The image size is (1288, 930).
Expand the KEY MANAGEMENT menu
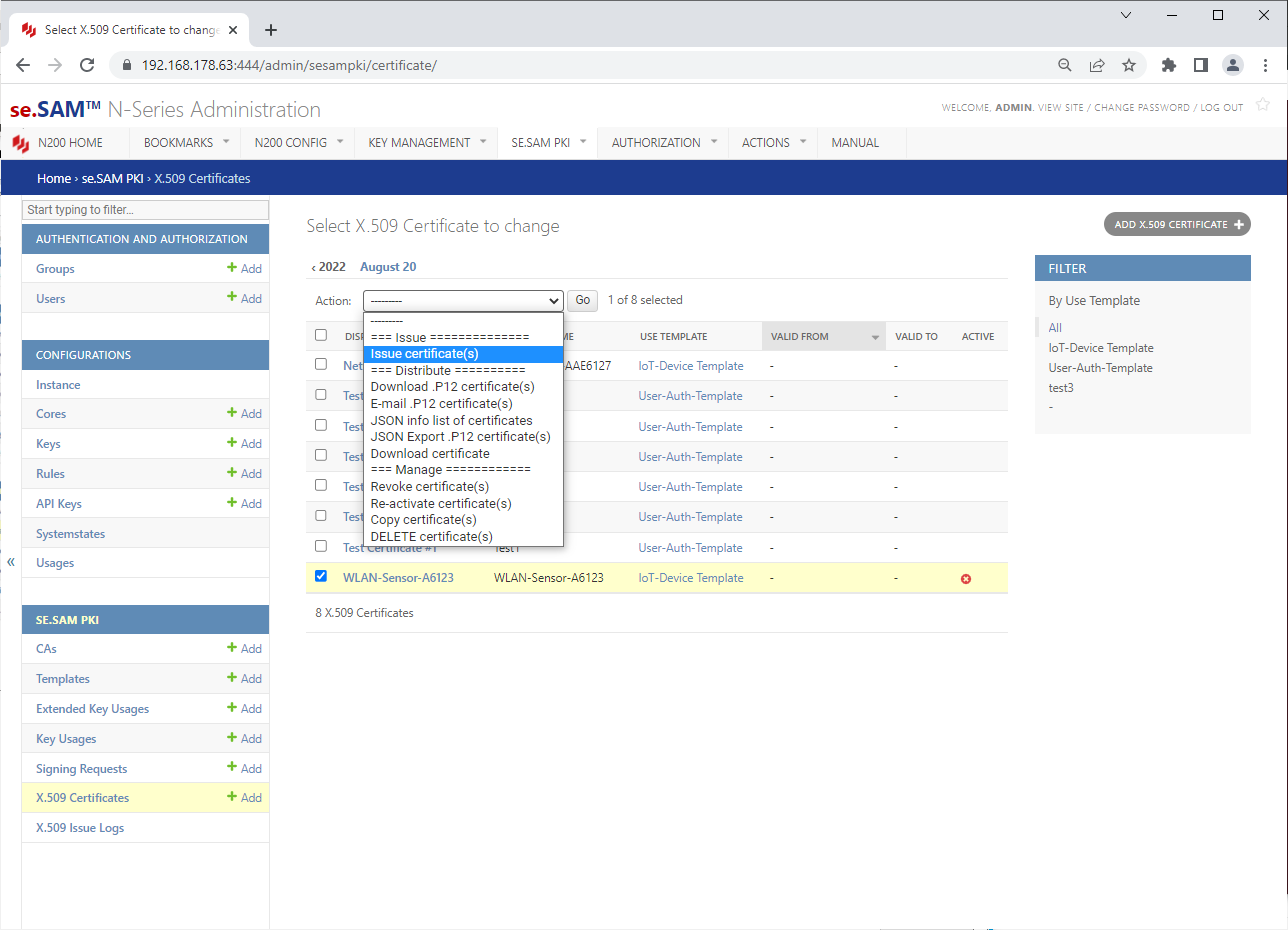point(483,141)
